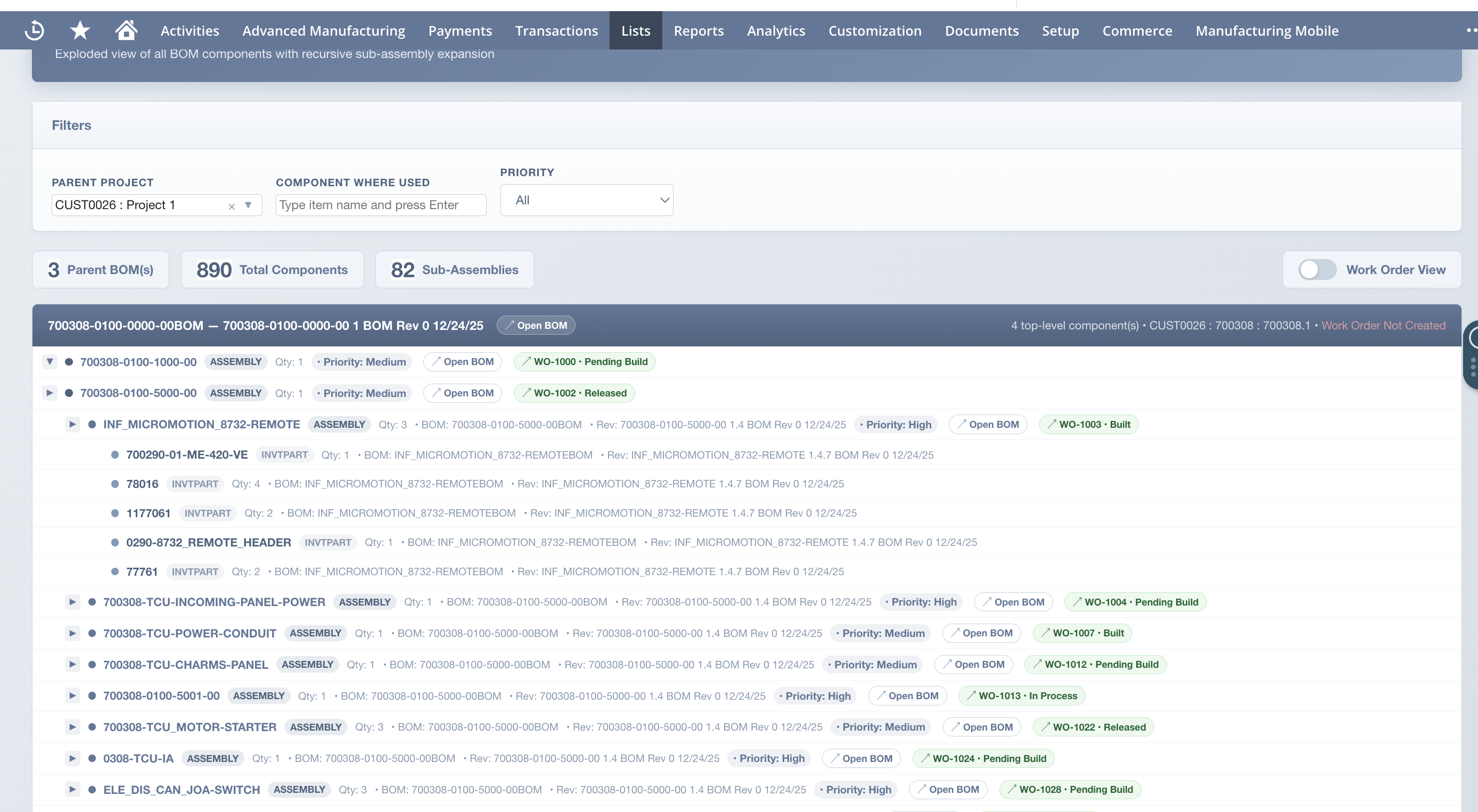Viewport: 1478px width, 812px height.
Task: Expand the 700308-0100-5000-00 assembly row
Action: (x=50, y=393)
